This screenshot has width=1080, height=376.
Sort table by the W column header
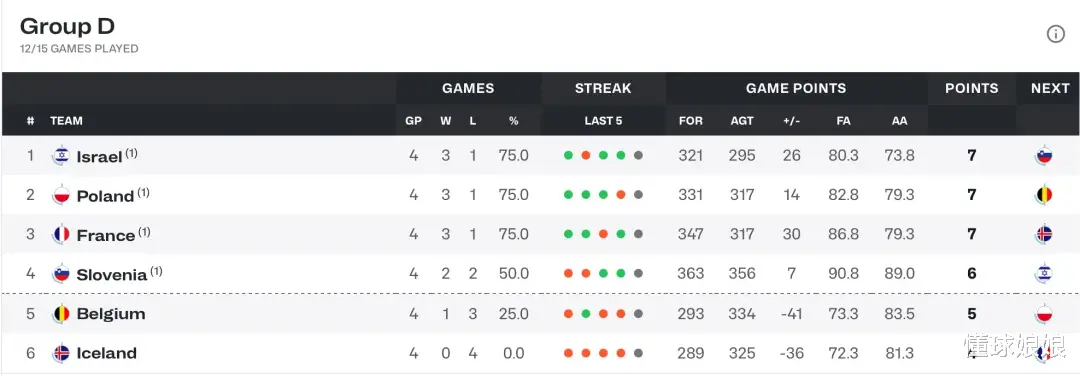[445, 121]
